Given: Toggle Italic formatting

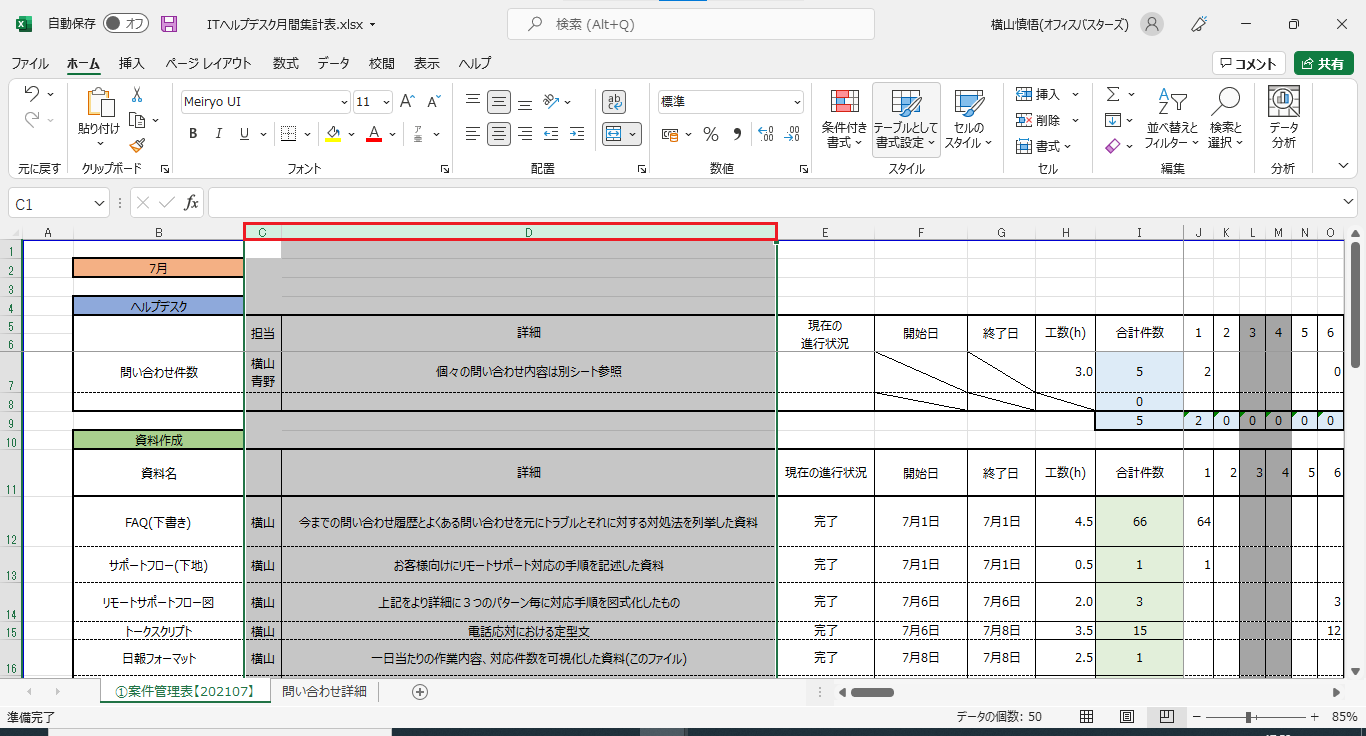Looking at the screenshot, I should click(x=219, y=134).
